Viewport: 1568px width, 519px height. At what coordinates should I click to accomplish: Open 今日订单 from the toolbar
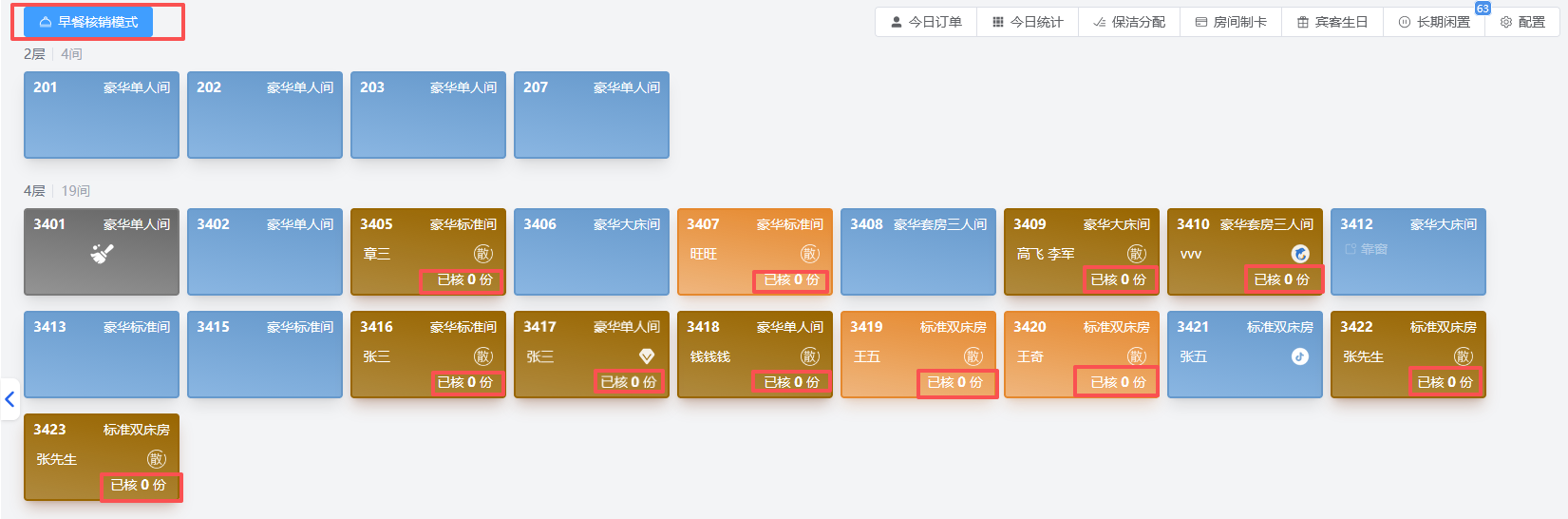(926, 22)
